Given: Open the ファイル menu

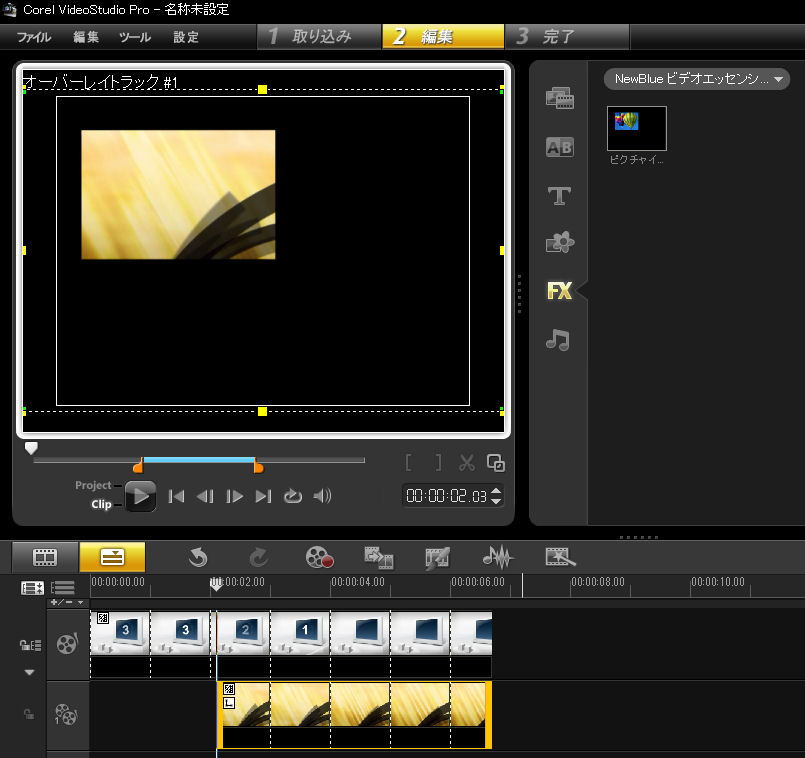Looking at the screenshot, I should (x=34, y=37).
